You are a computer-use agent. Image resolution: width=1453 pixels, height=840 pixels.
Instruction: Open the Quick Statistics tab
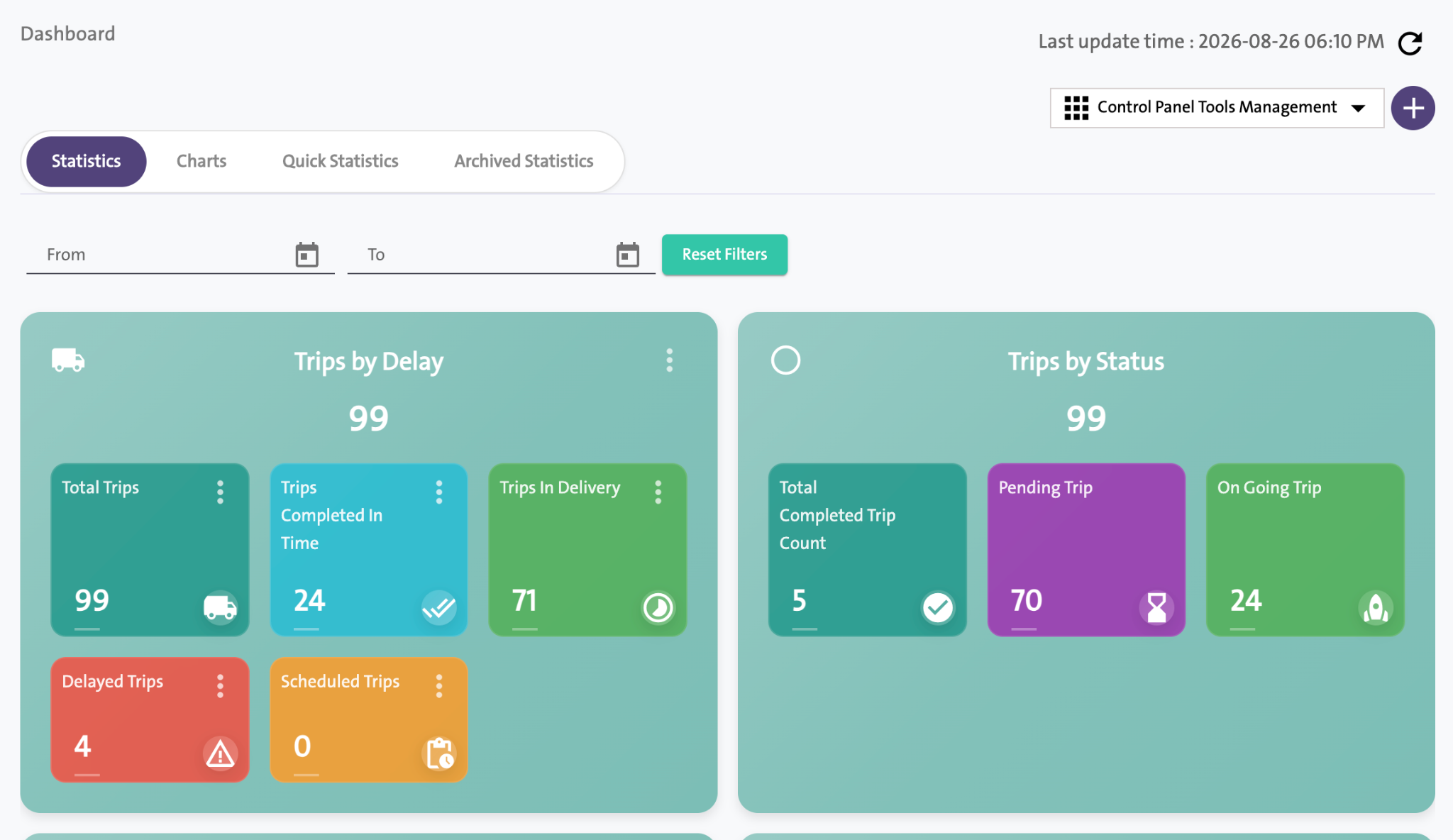tap(341, 161)
